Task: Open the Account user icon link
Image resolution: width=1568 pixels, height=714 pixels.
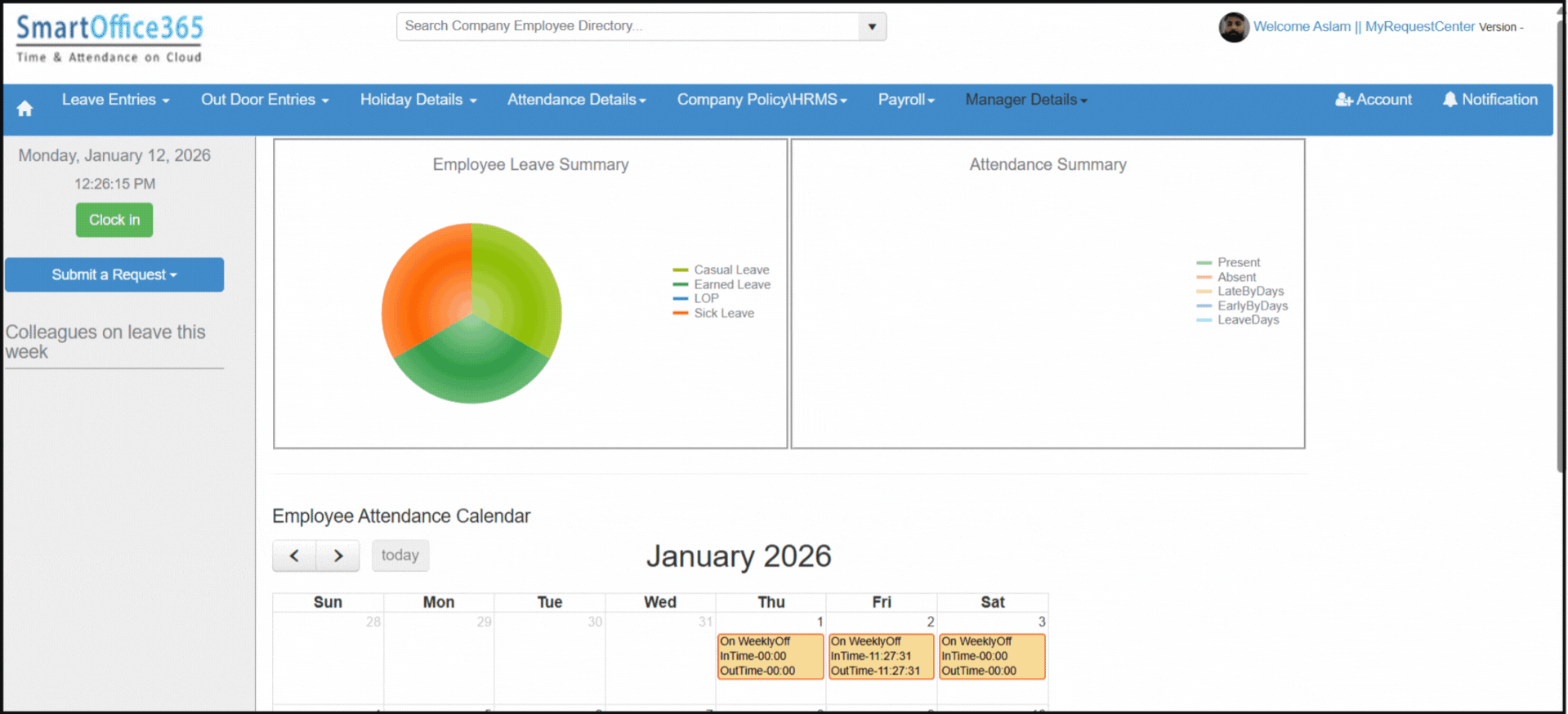Action: (x=1373, y=100)
